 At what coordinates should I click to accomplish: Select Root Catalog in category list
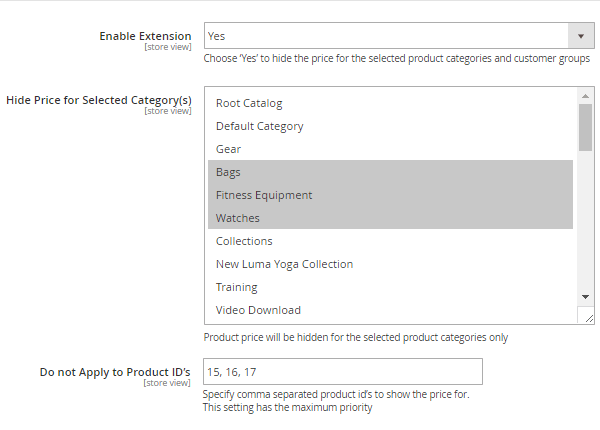tap(249, 103)
